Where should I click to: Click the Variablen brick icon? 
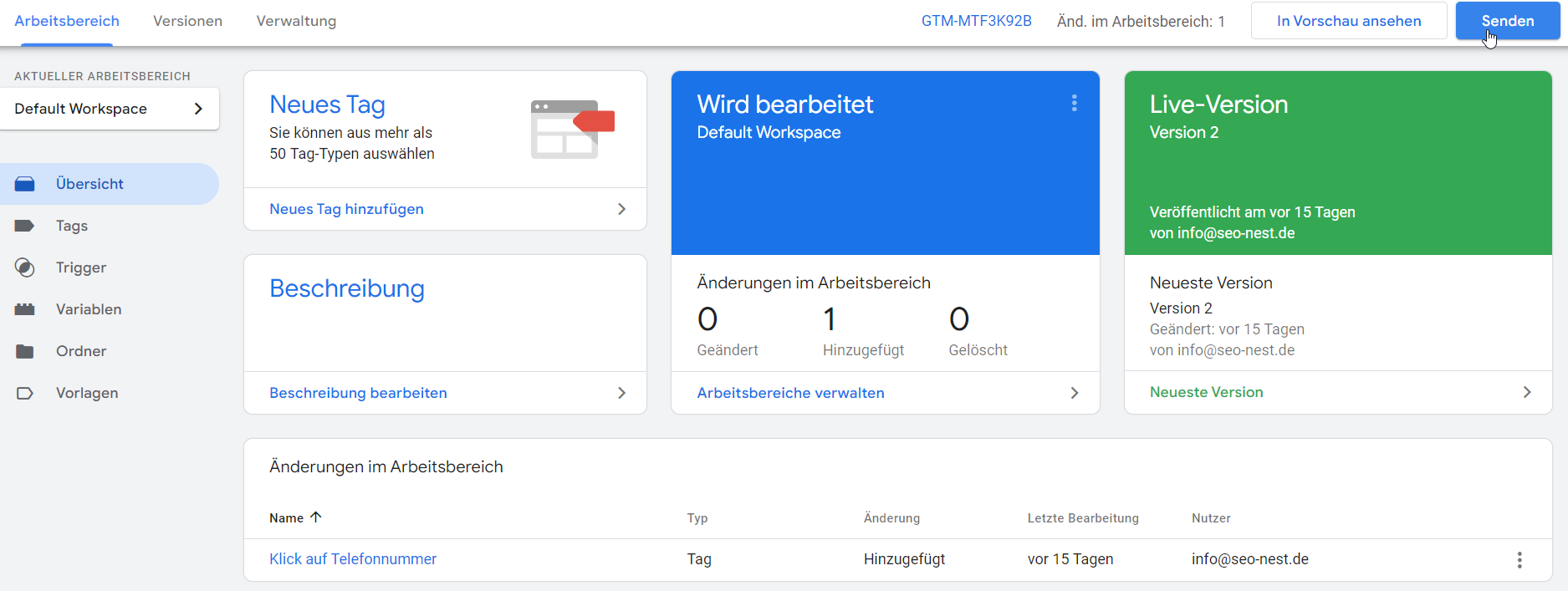(25, 309)
